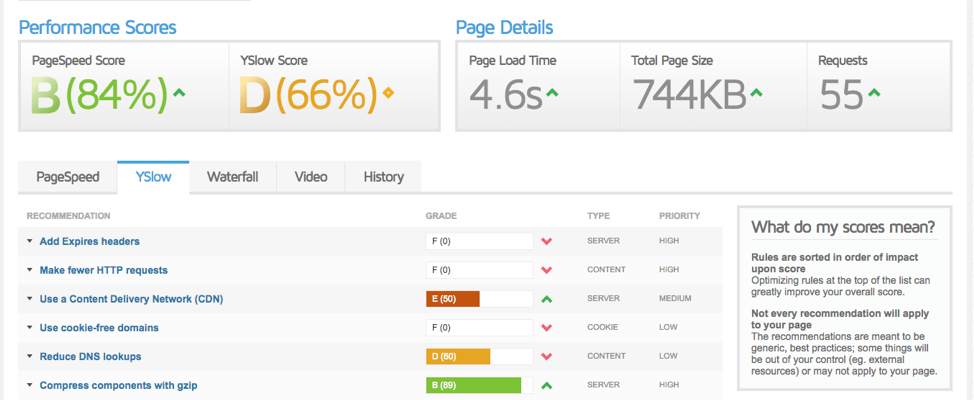Open Compress components with gzip link

119,385
